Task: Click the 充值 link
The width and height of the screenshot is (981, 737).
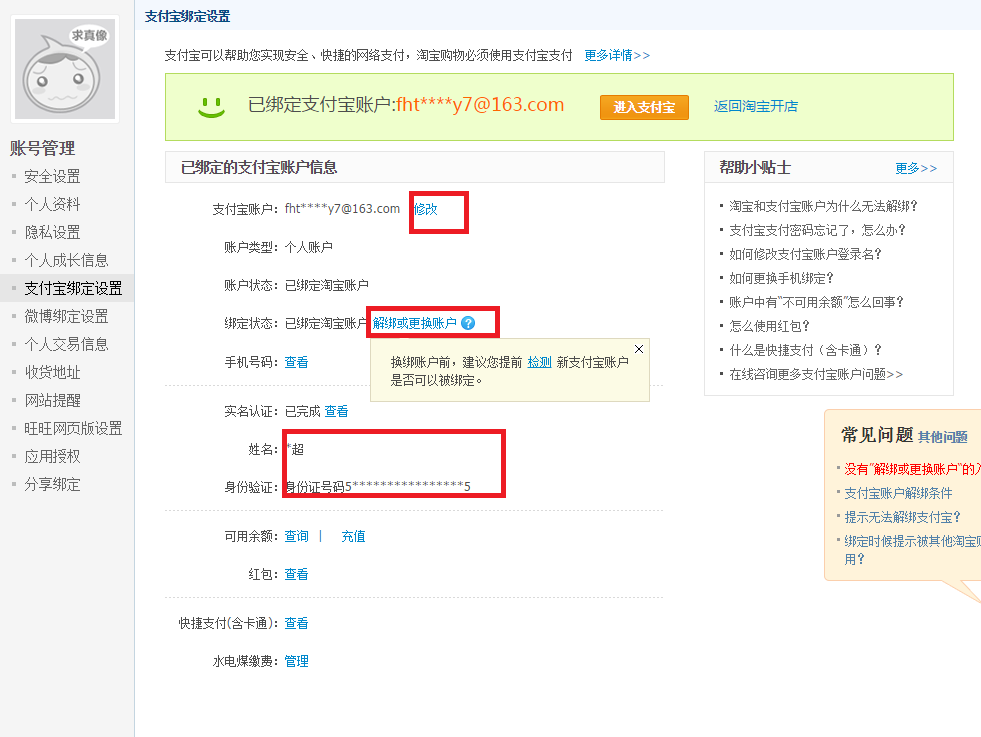Action: point(353,536)
